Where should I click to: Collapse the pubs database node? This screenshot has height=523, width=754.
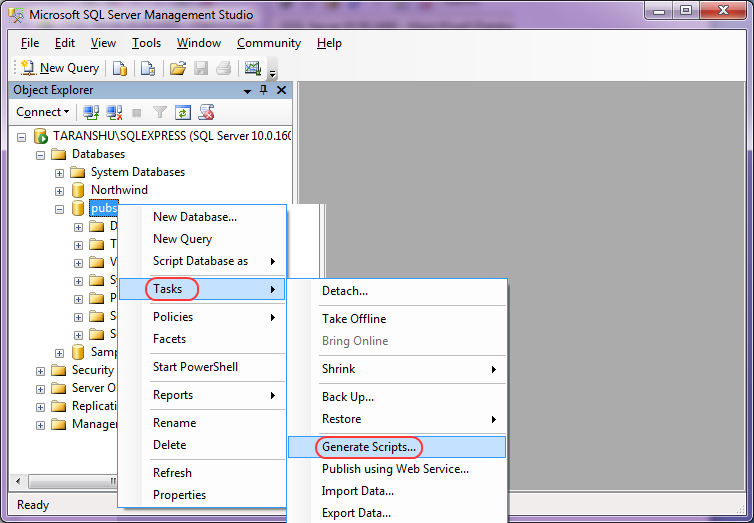pos(59,209)
